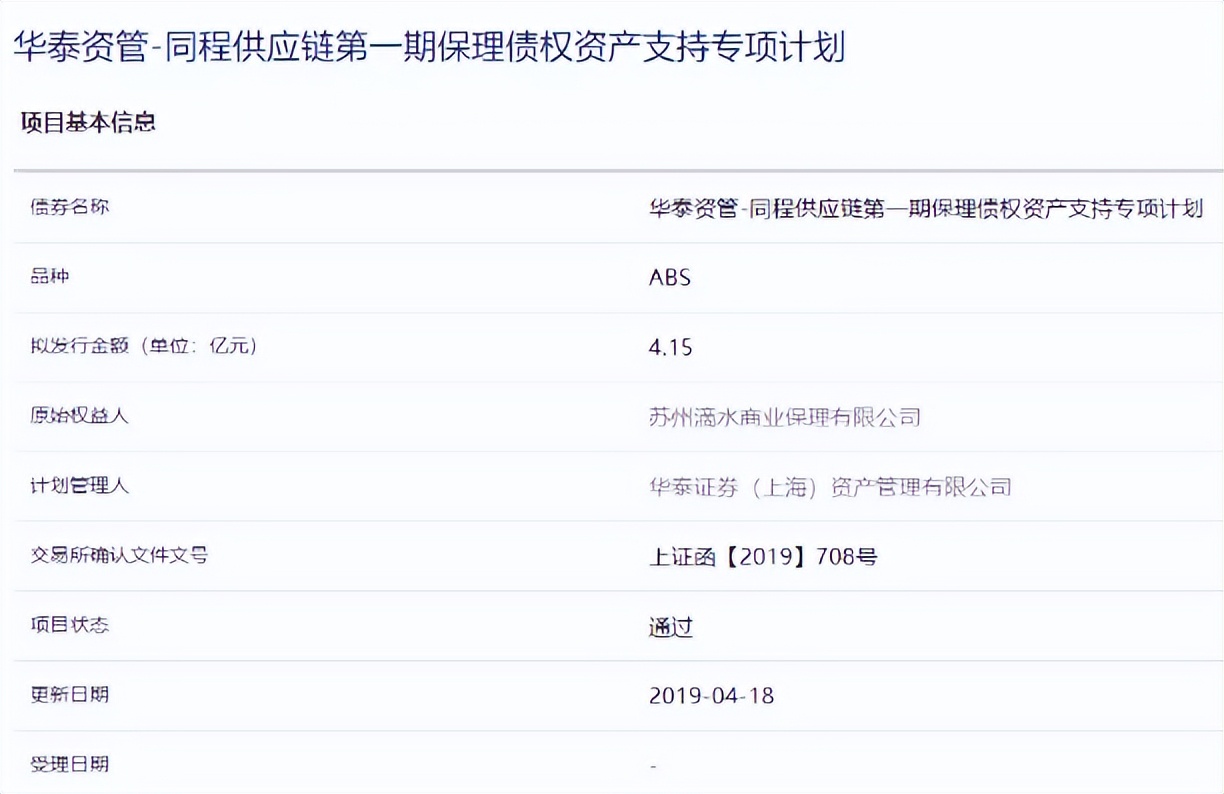Click the 拟发行金额 label
1224x794 pixels.
tap(144, 346)
